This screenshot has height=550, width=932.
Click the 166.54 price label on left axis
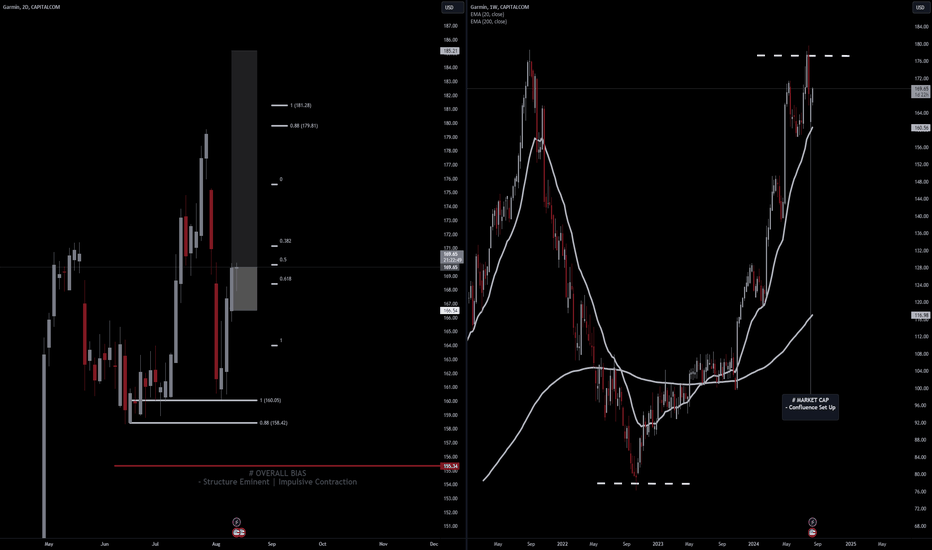[450, 310]
